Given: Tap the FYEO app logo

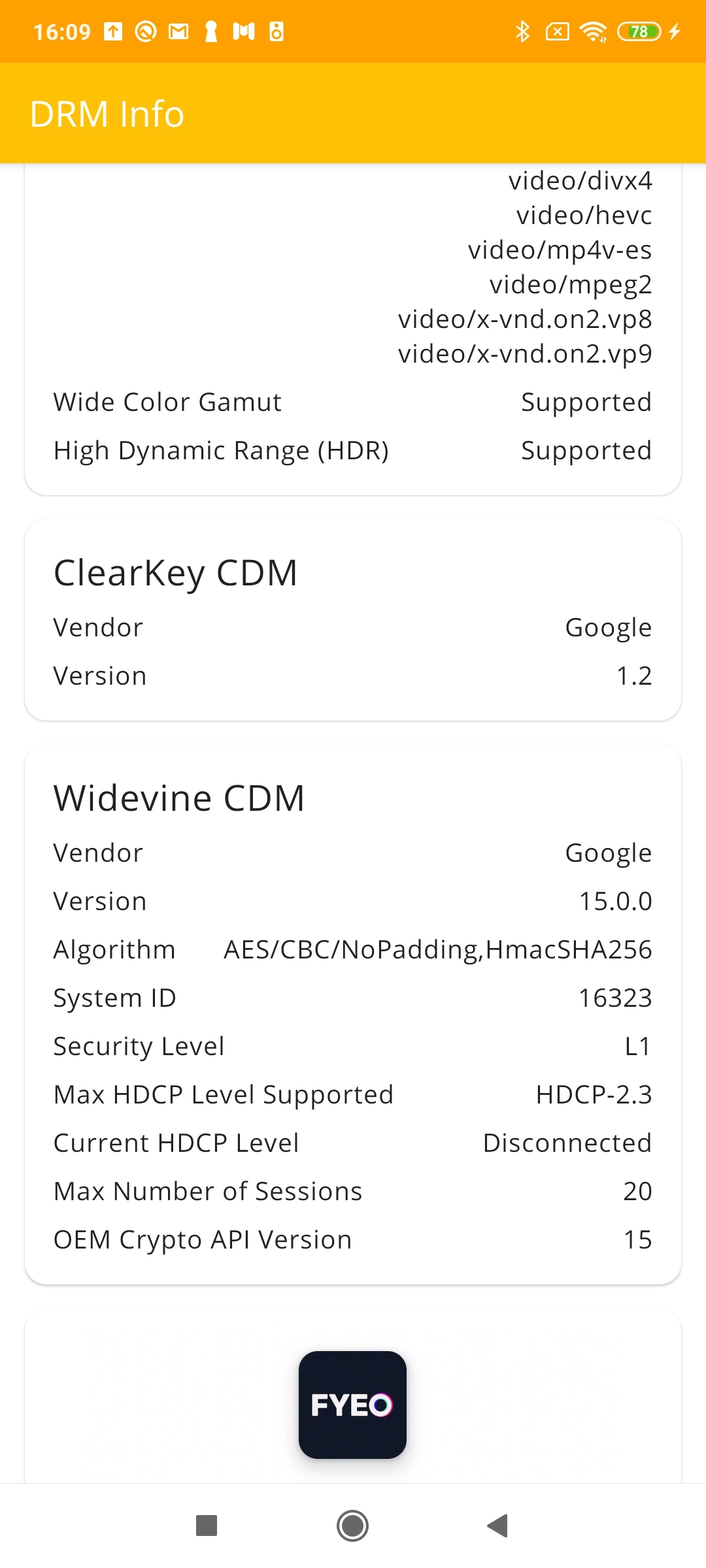Looking at the screenshot, I should 352,1405.
